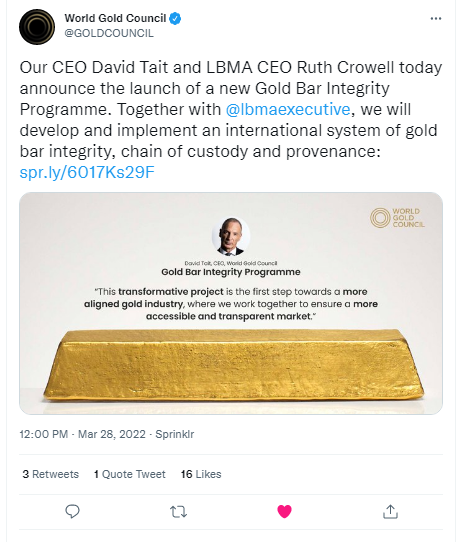The image size is (462, 542).
Task: Click the World Gold Council logo in image
Action: (397, 218)
